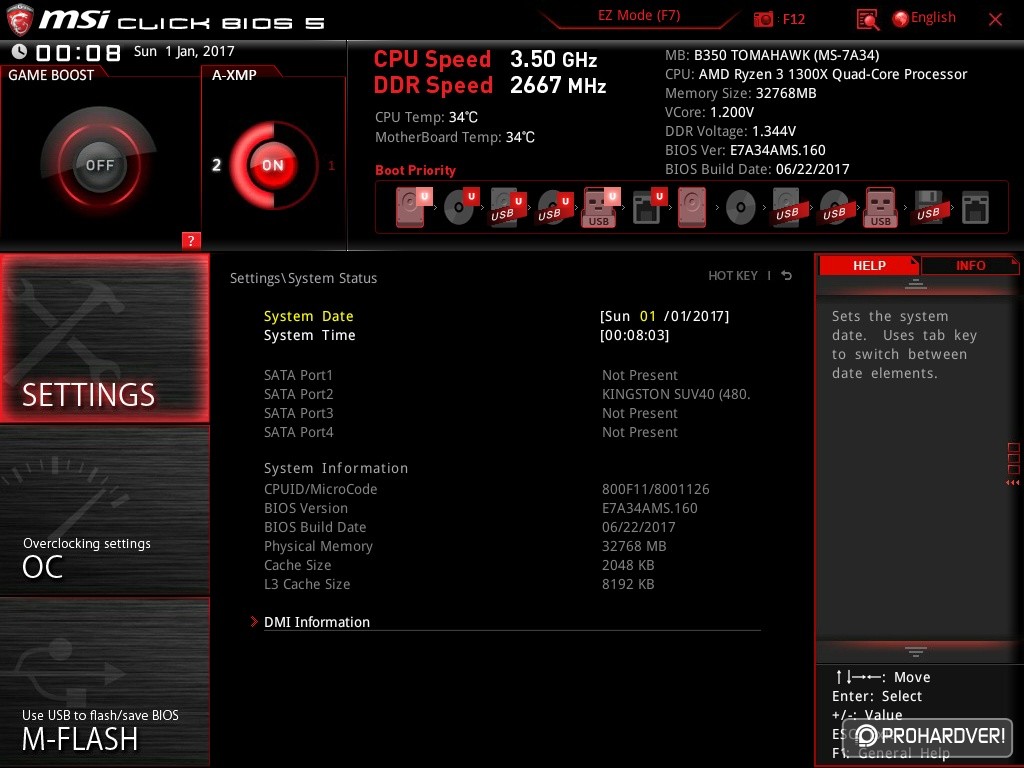
Task: Select the legacy CD/DVD boot device icon
Action: 741,208
